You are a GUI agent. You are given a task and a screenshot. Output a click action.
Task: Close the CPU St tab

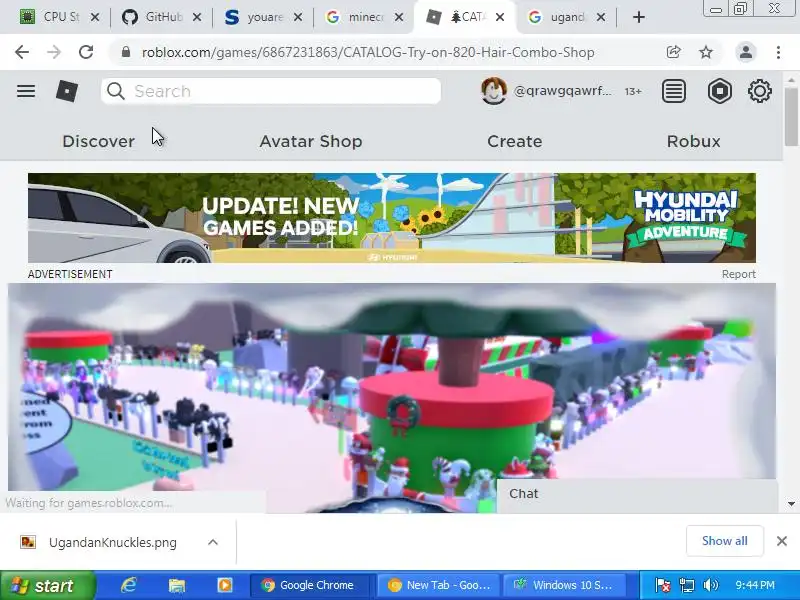[x=94, y=17]
